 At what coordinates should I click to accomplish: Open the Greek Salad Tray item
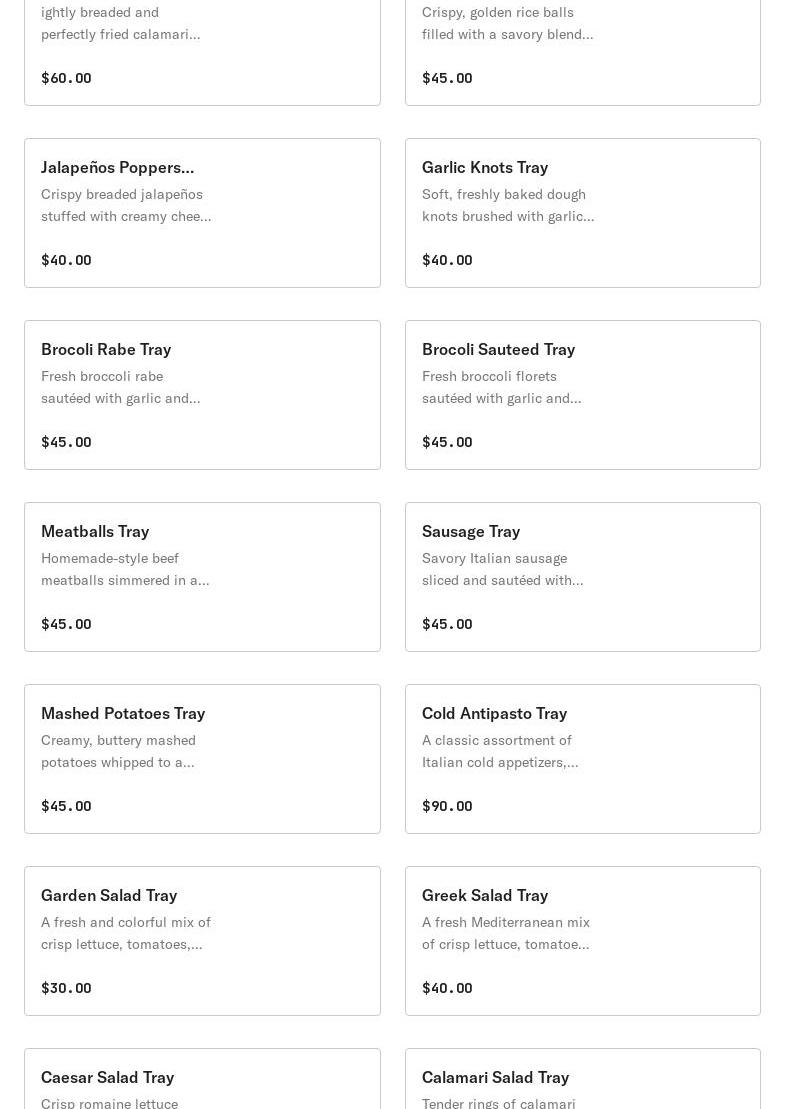point(582,940)
